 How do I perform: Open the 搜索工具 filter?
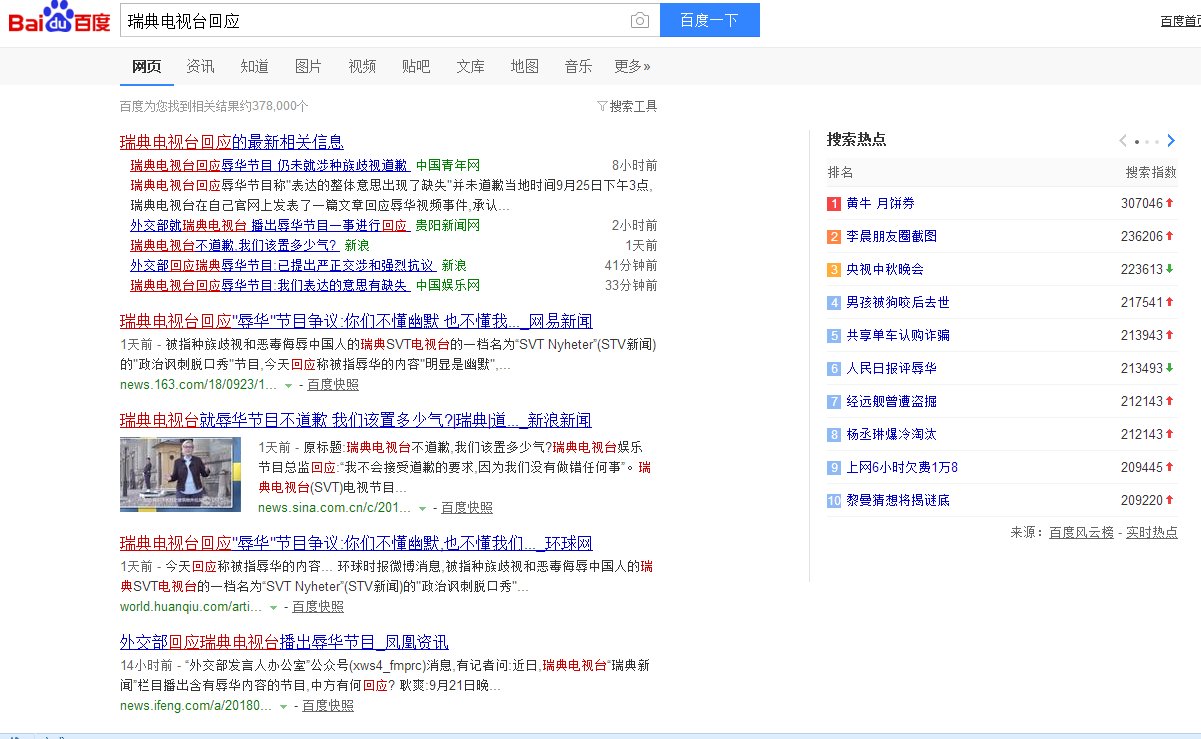627,106
